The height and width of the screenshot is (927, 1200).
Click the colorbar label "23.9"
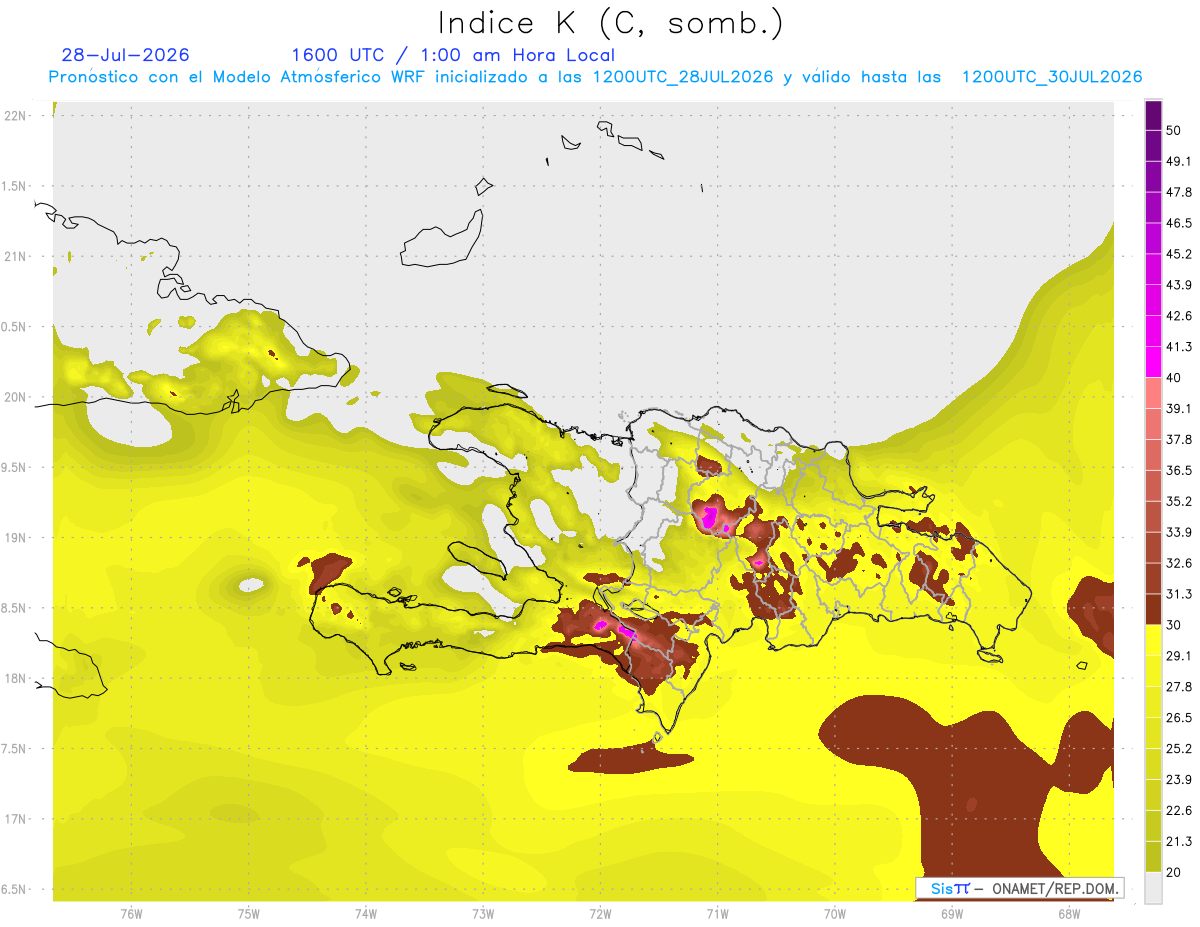tap(1179, 780)
